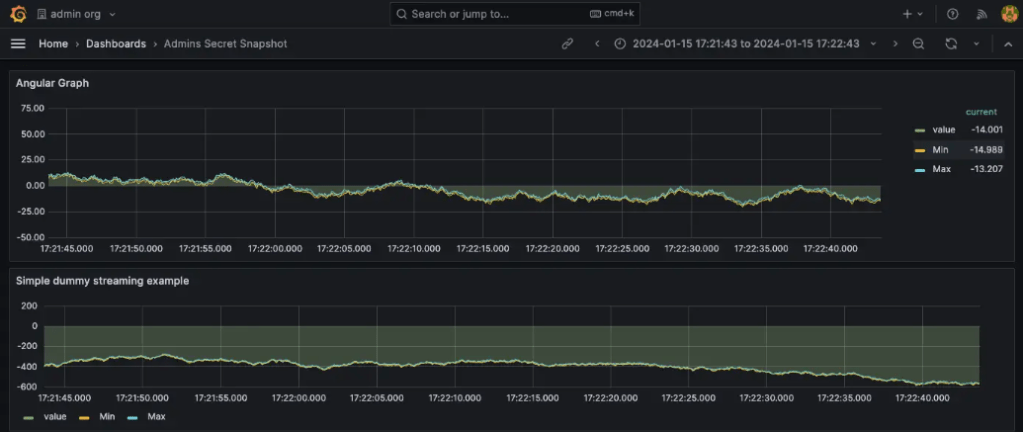Toggle the value series in Angular Graph legend
The image size is (1023, 432).
tap(943, 130)
